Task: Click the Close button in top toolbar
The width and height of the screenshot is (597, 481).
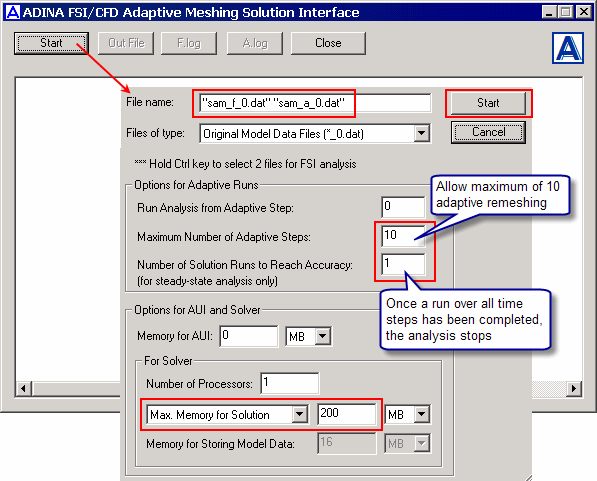Action: pyautogui.click(x=328, y=43)
